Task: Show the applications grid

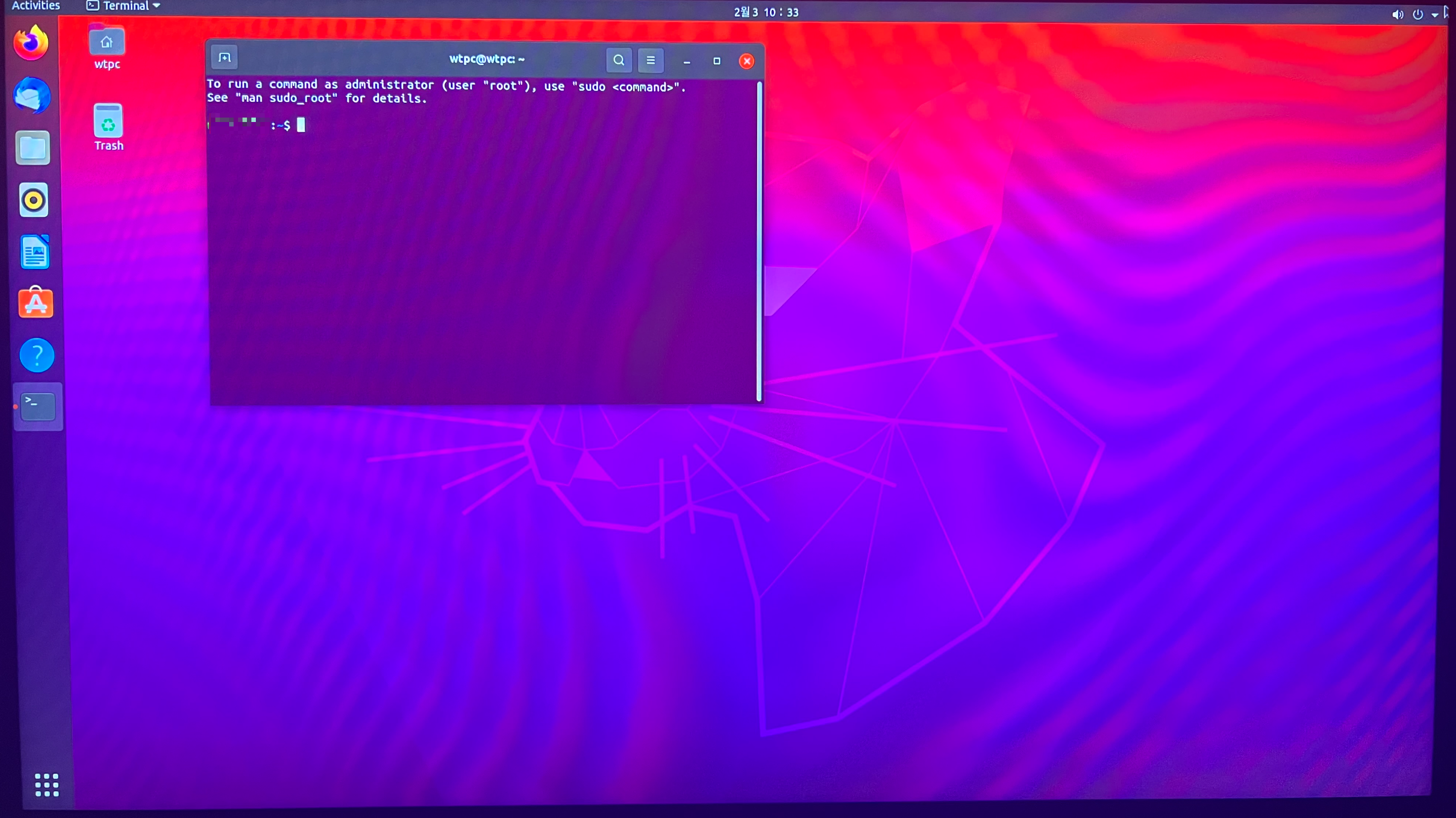Action: coord(46,784)
